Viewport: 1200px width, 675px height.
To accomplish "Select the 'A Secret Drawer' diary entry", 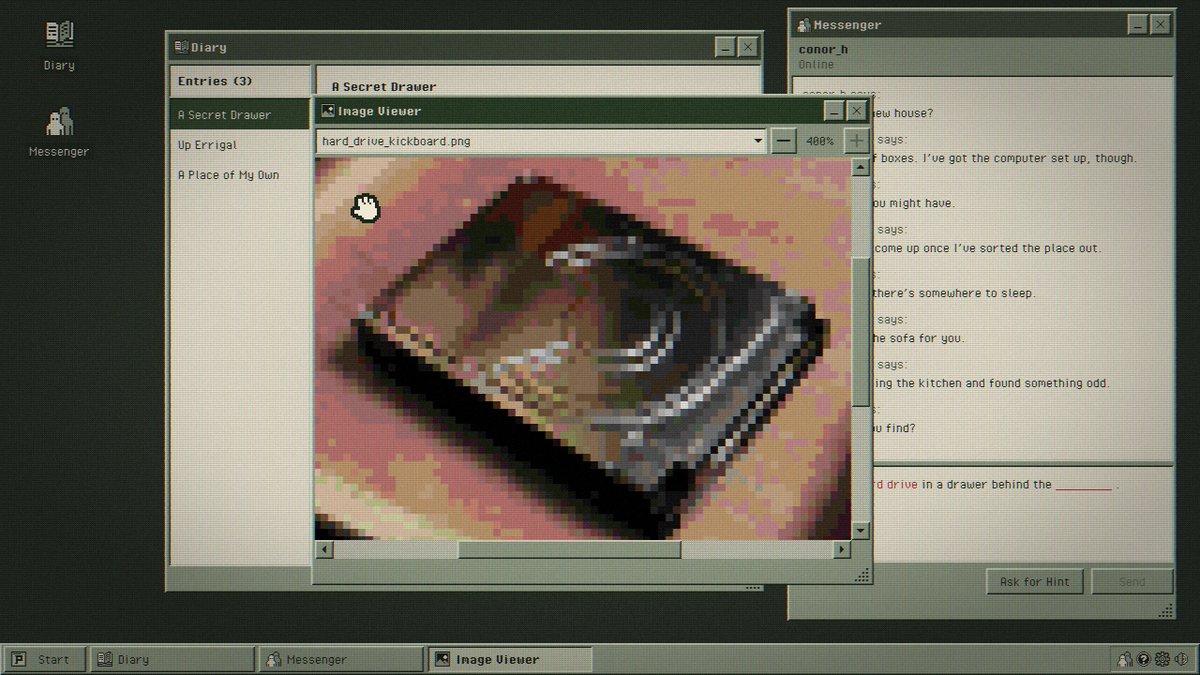I will coord(240,115).
